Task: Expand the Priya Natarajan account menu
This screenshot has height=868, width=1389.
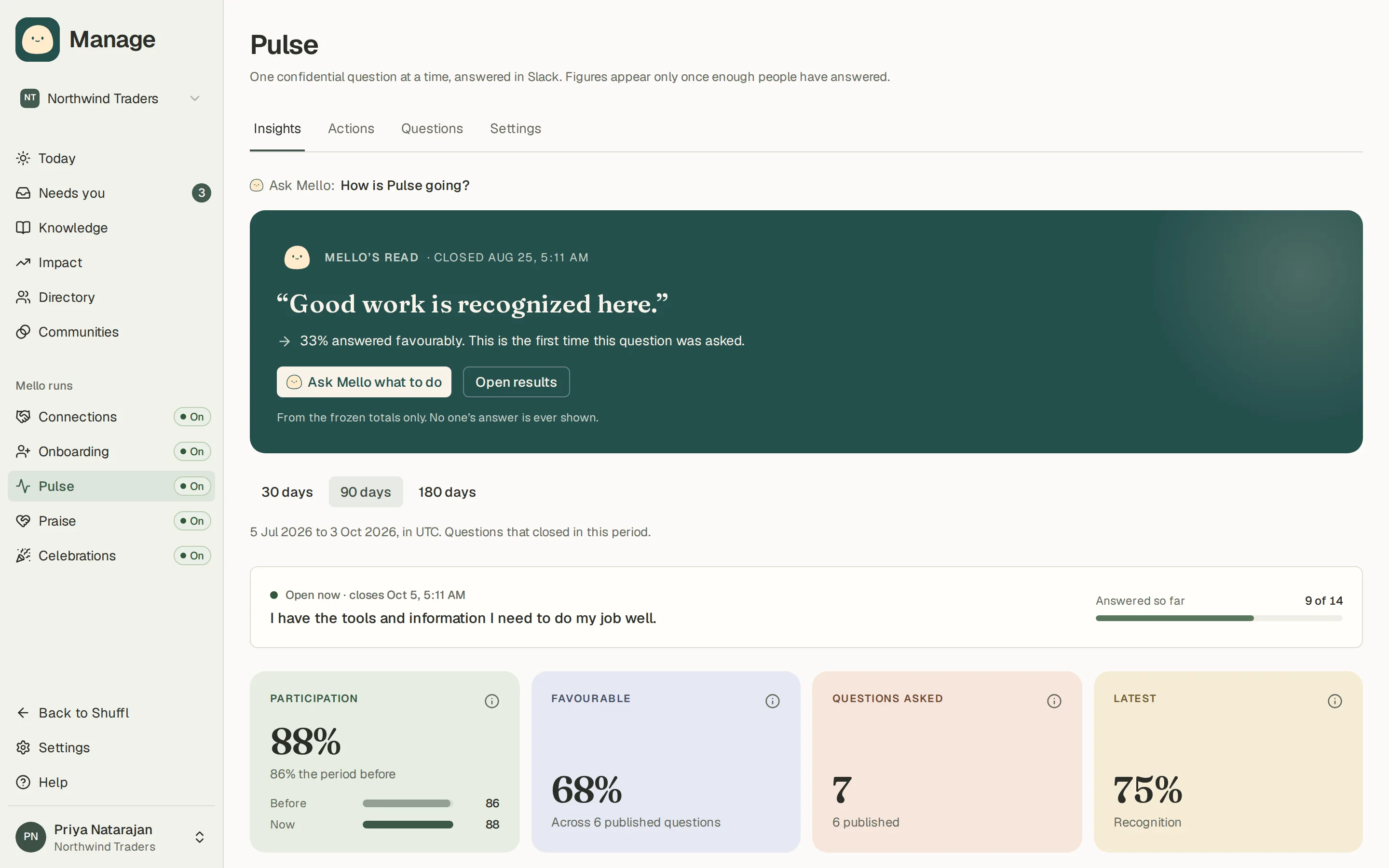Action: pyautogui.click(x=111, y=837)
